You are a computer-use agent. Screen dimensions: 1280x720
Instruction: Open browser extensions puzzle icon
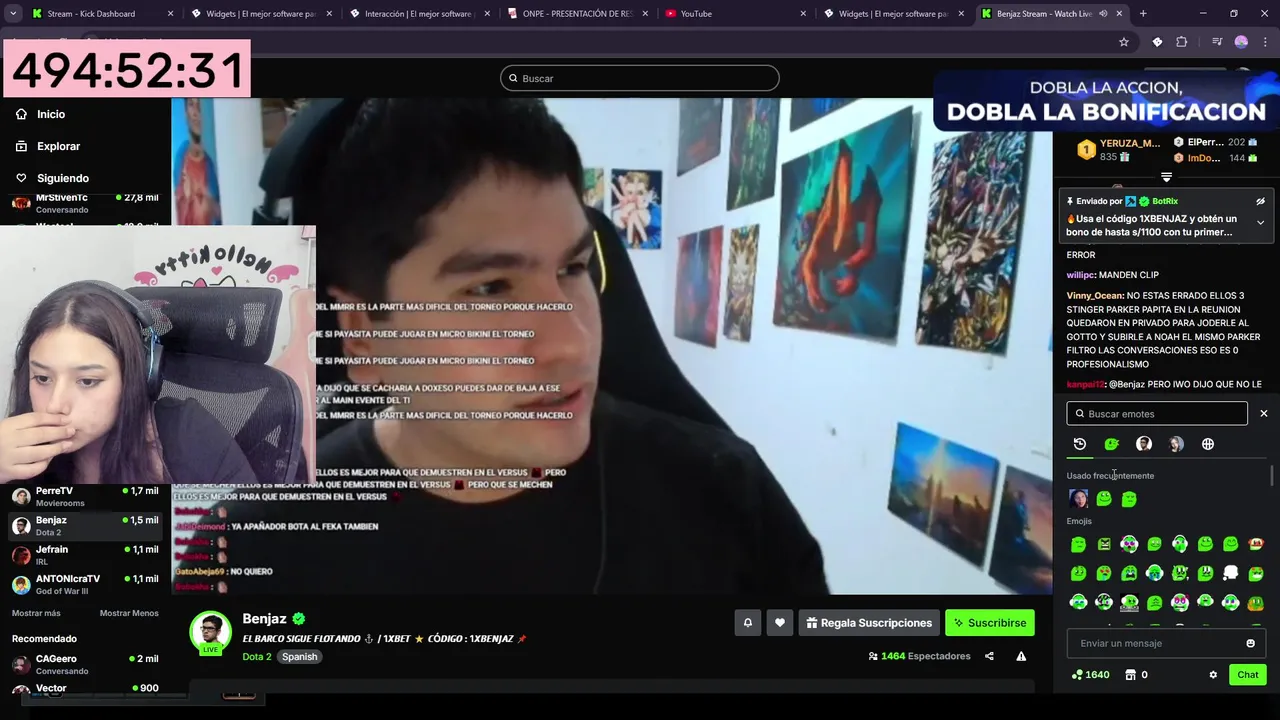(1181, 42)
